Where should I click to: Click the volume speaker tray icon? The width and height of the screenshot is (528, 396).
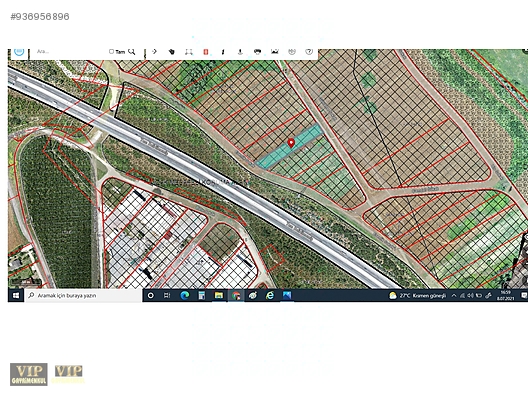pos(470,295)
